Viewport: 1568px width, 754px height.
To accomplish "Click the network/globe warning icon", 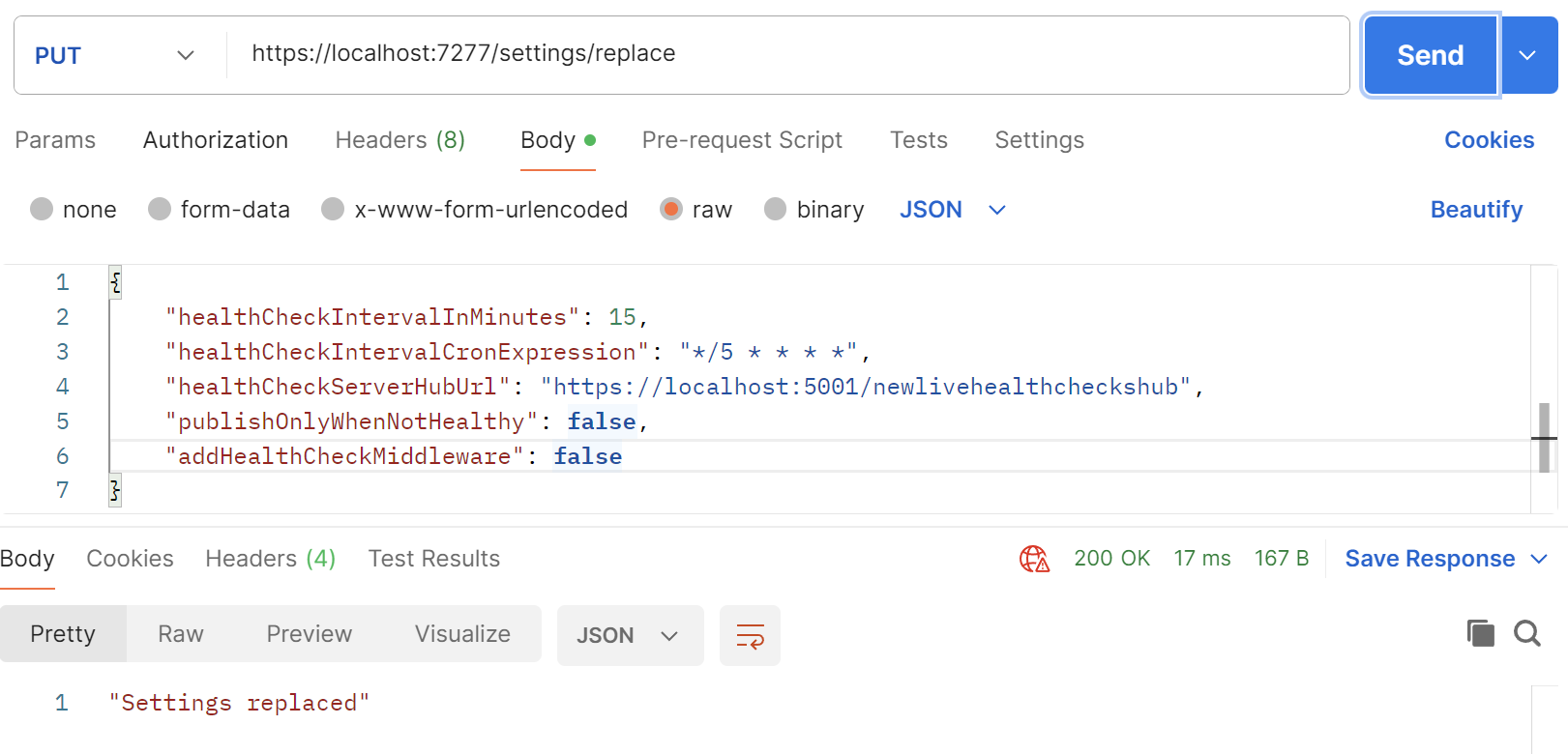I will tap(1034, 559).
